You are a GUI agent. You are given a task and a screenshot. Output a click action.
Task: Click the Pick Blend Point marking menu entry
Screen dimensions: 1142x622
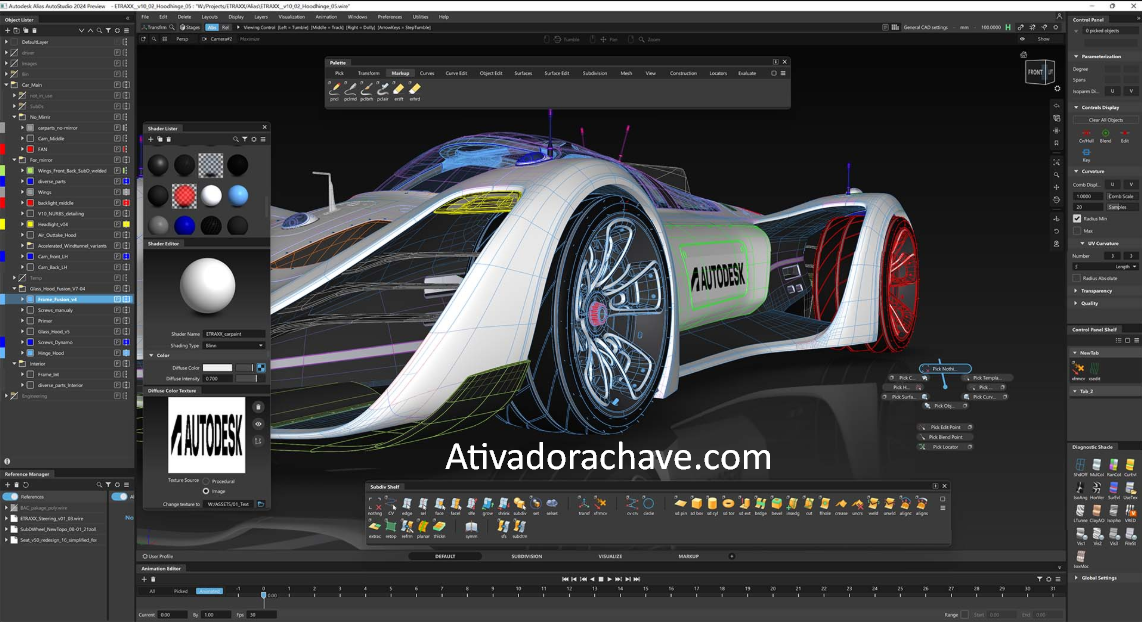tap(945, 437)
